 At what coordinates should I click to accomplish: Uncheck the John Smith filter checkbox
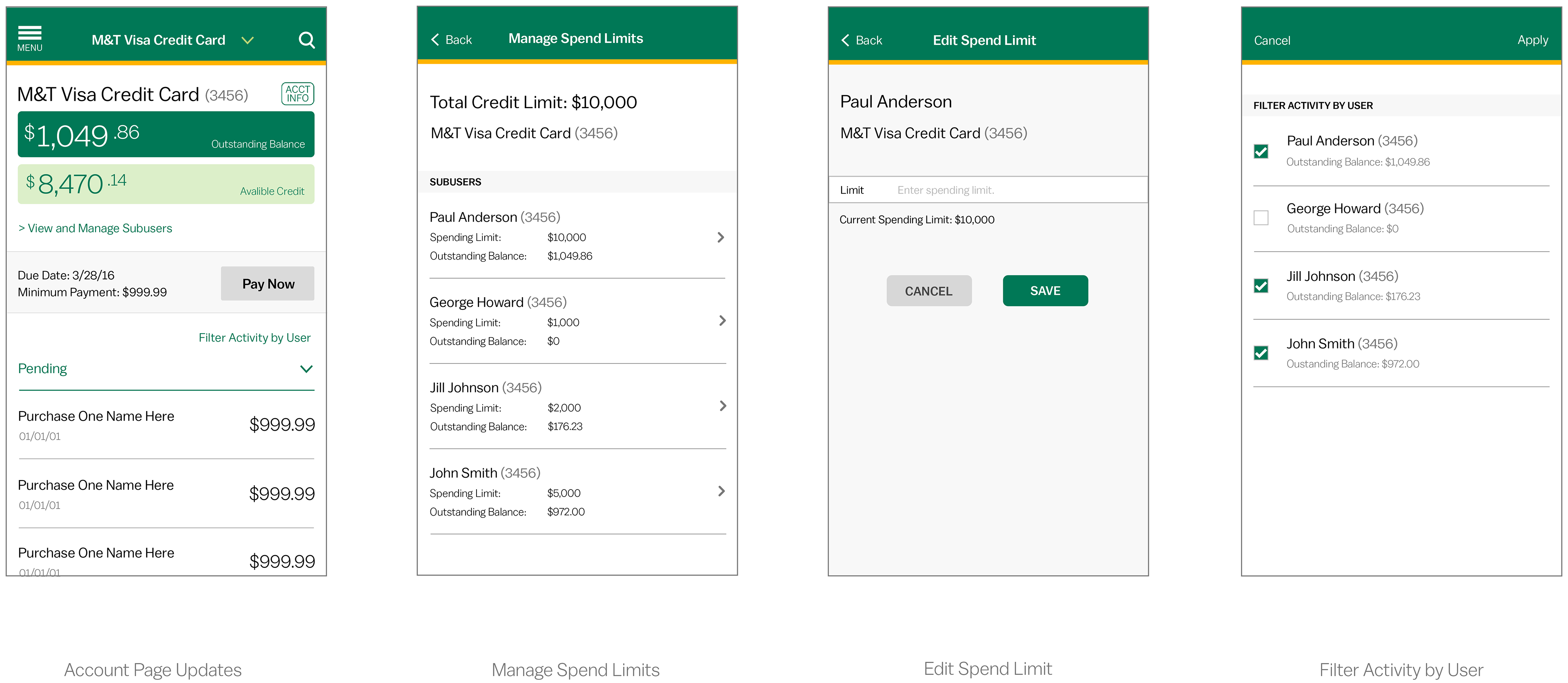(x=1261, y=352)
